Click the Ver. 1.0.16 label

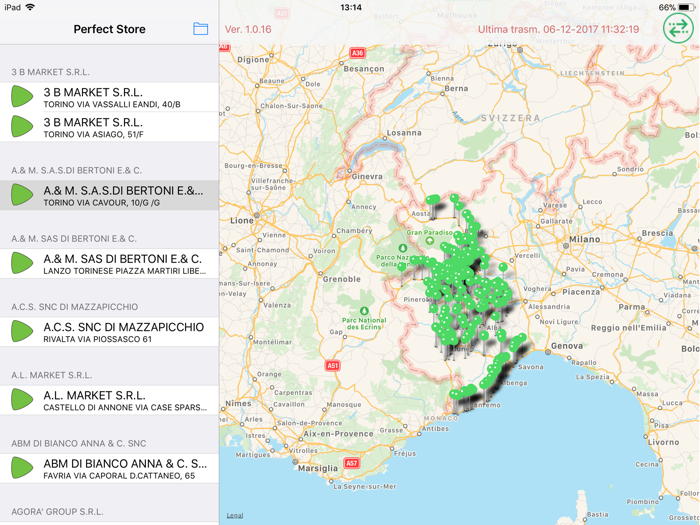248,29
